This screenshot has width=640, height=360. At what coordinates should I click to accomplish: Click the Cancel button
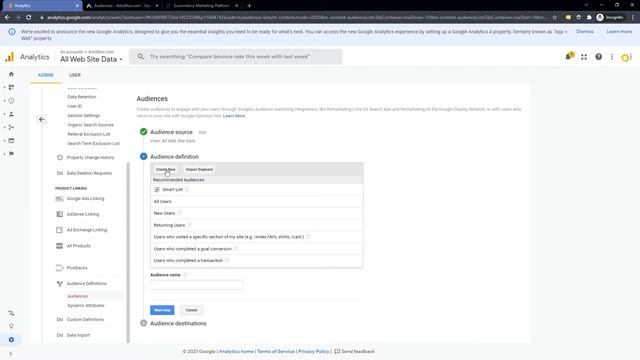click(x=191, y=310)
